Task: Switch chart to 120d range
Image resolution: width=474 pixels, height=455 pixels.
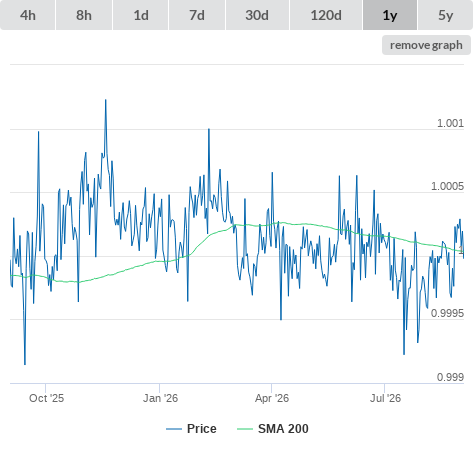Action: click(326, 15)
